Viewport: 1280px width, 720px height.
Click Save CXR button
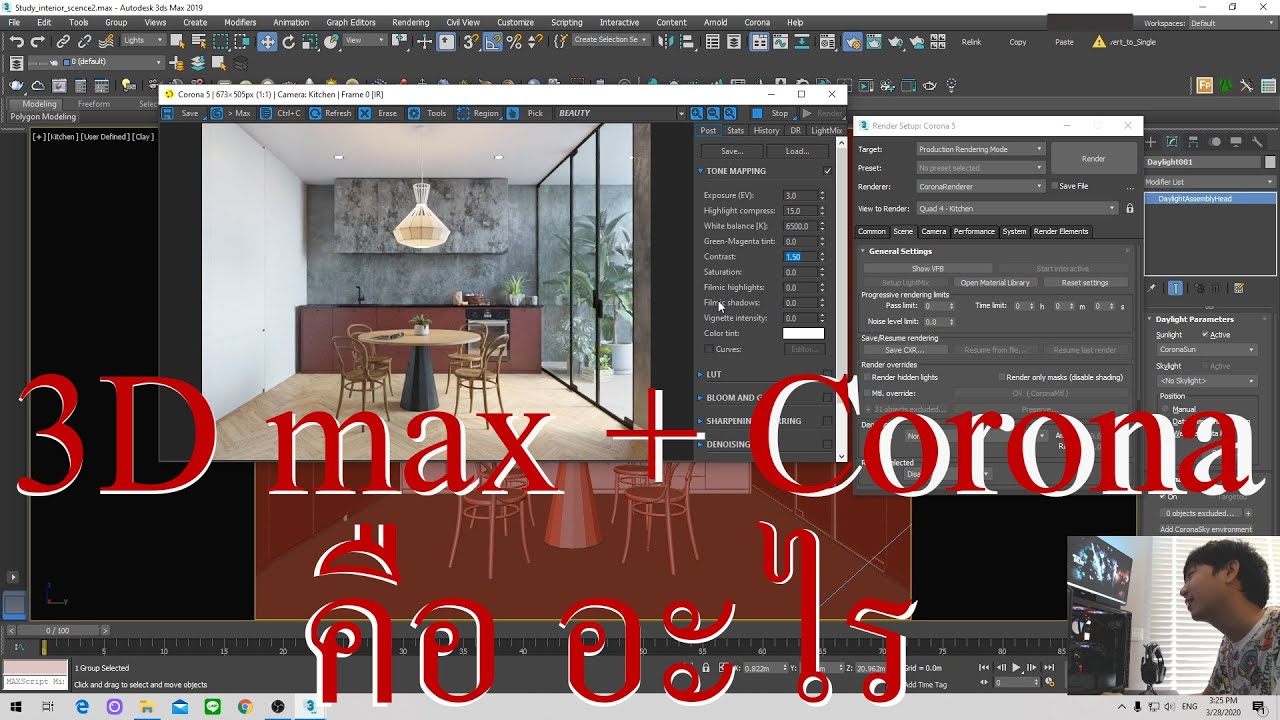tap(904, 350)
